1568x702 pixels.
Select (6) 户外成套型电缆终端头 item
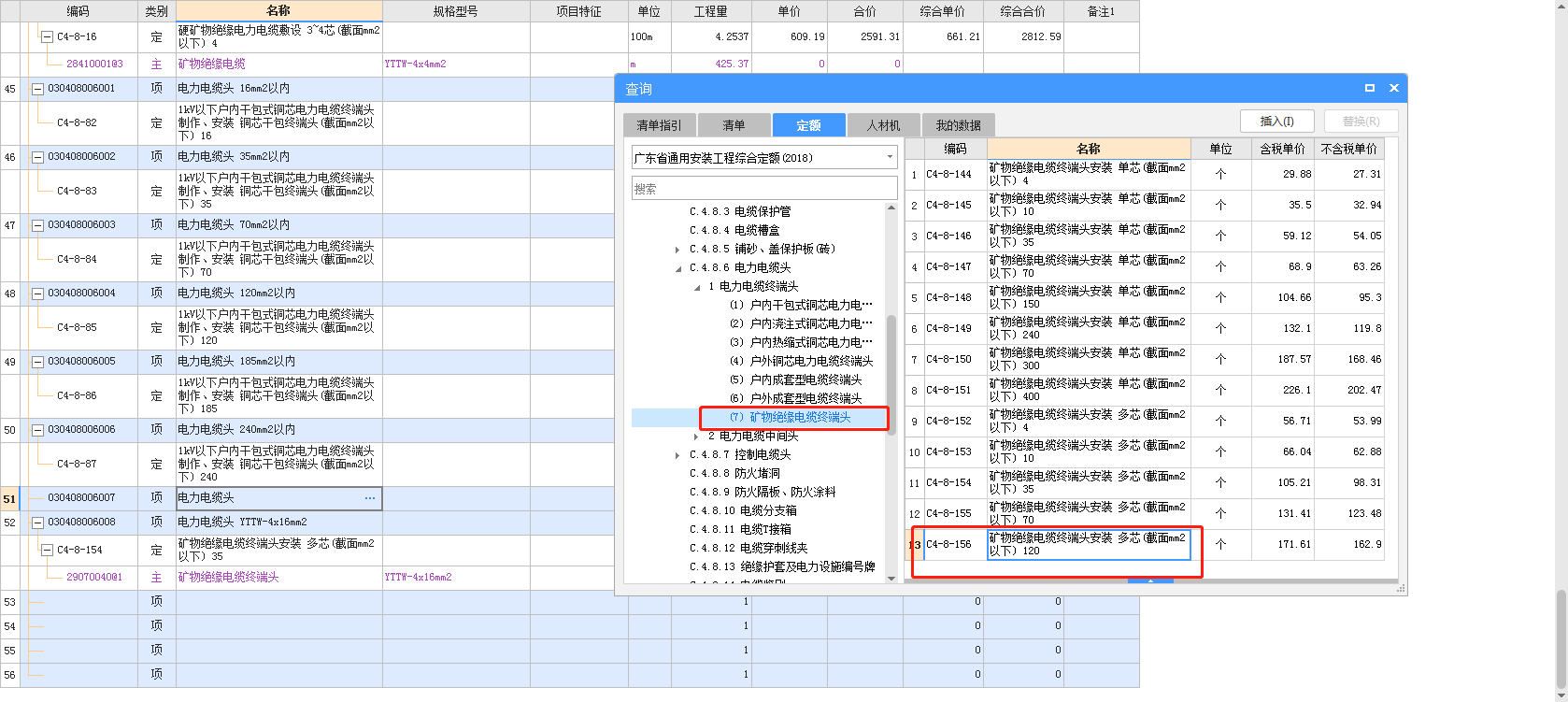pyautogui.click(x=795, y=398)
